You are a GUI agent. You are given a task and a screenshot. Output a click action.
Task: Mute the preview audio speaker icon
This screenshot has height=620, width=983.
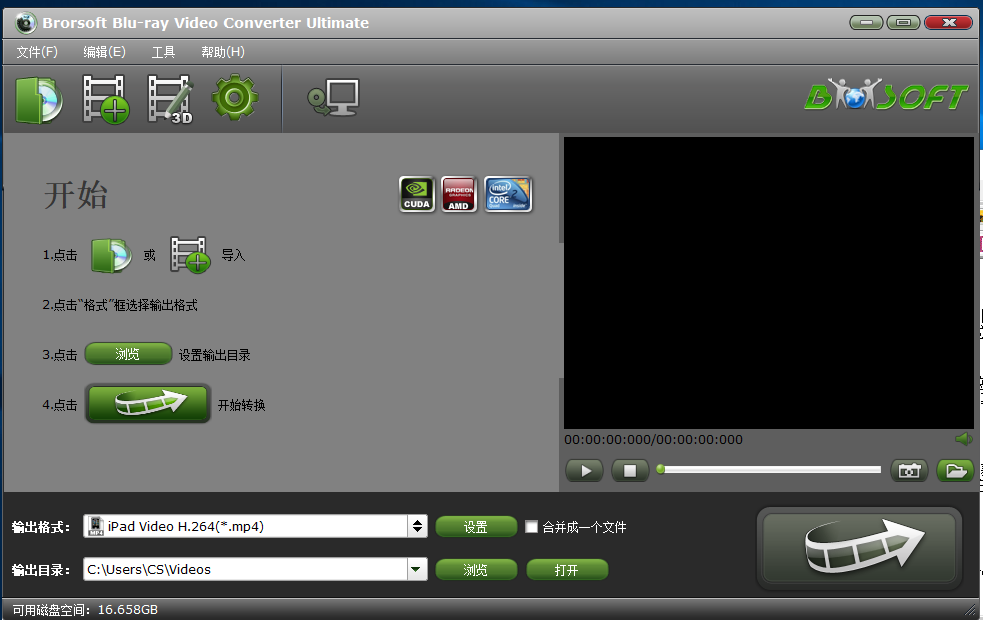963,439
